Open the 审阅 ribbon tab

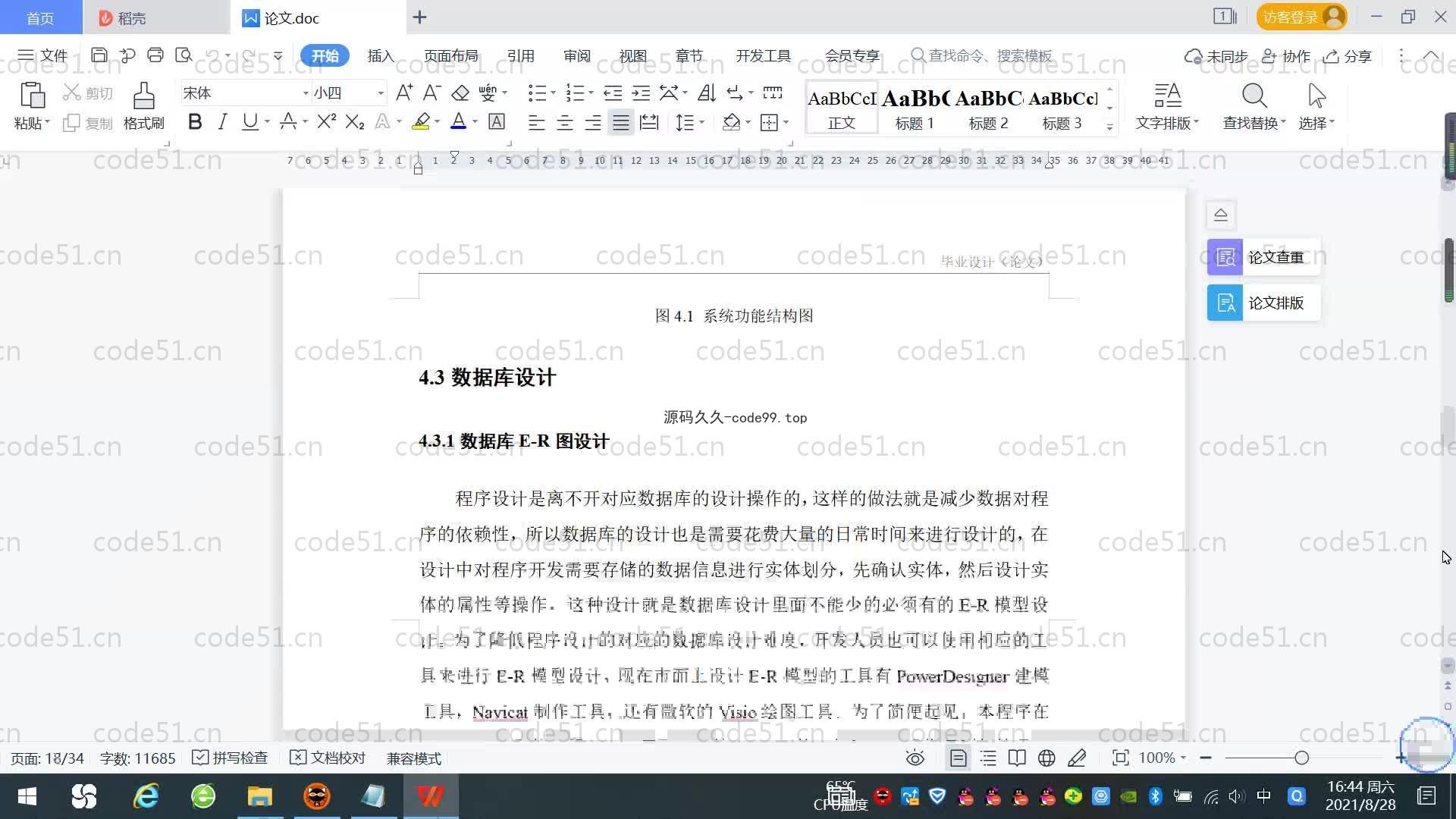(x=577, y=56)
